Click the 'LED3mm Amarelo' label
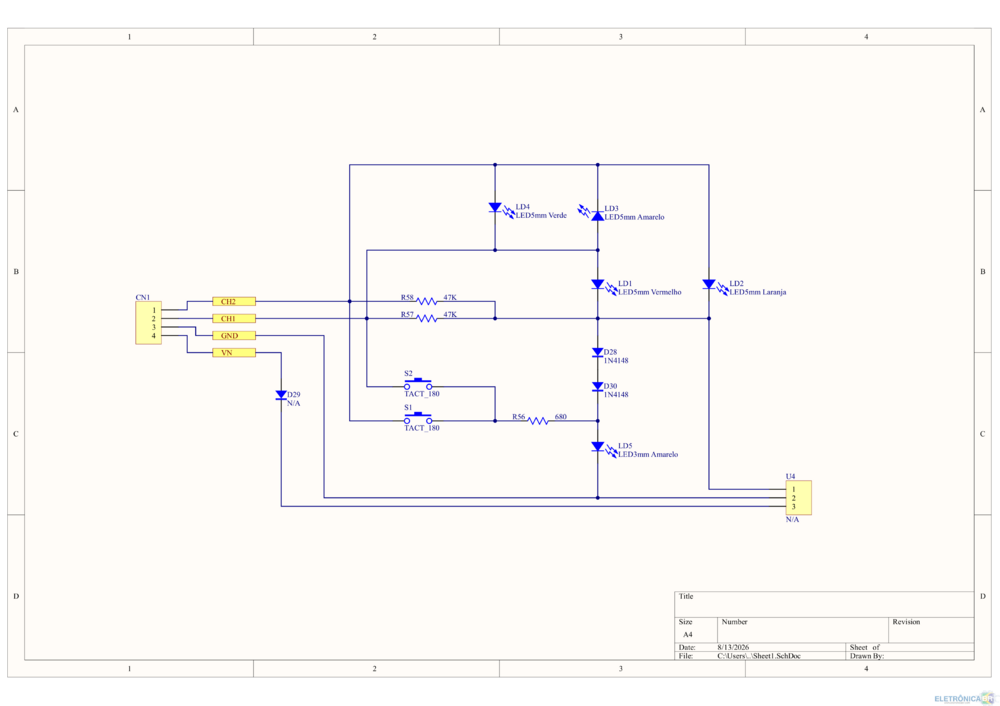The image size is (1000, 706). (x=648, y=455)
